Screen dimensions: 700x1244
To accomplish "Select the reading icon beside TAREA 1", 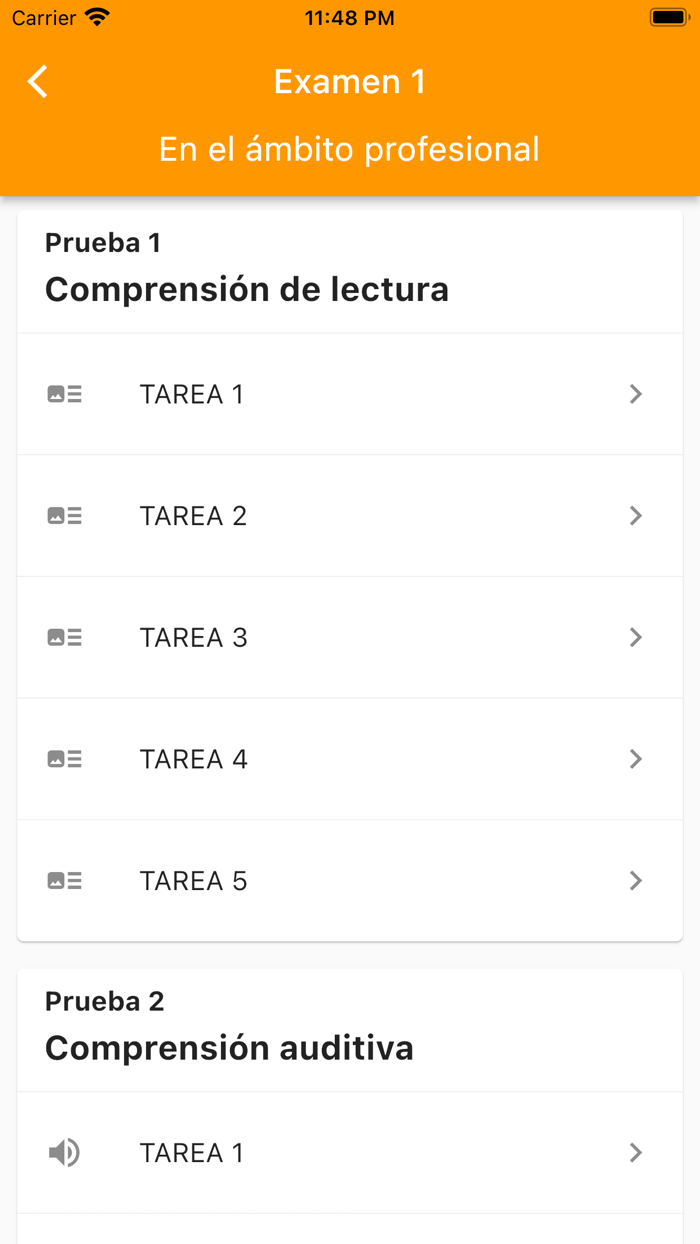I will [x=64, y=394].
